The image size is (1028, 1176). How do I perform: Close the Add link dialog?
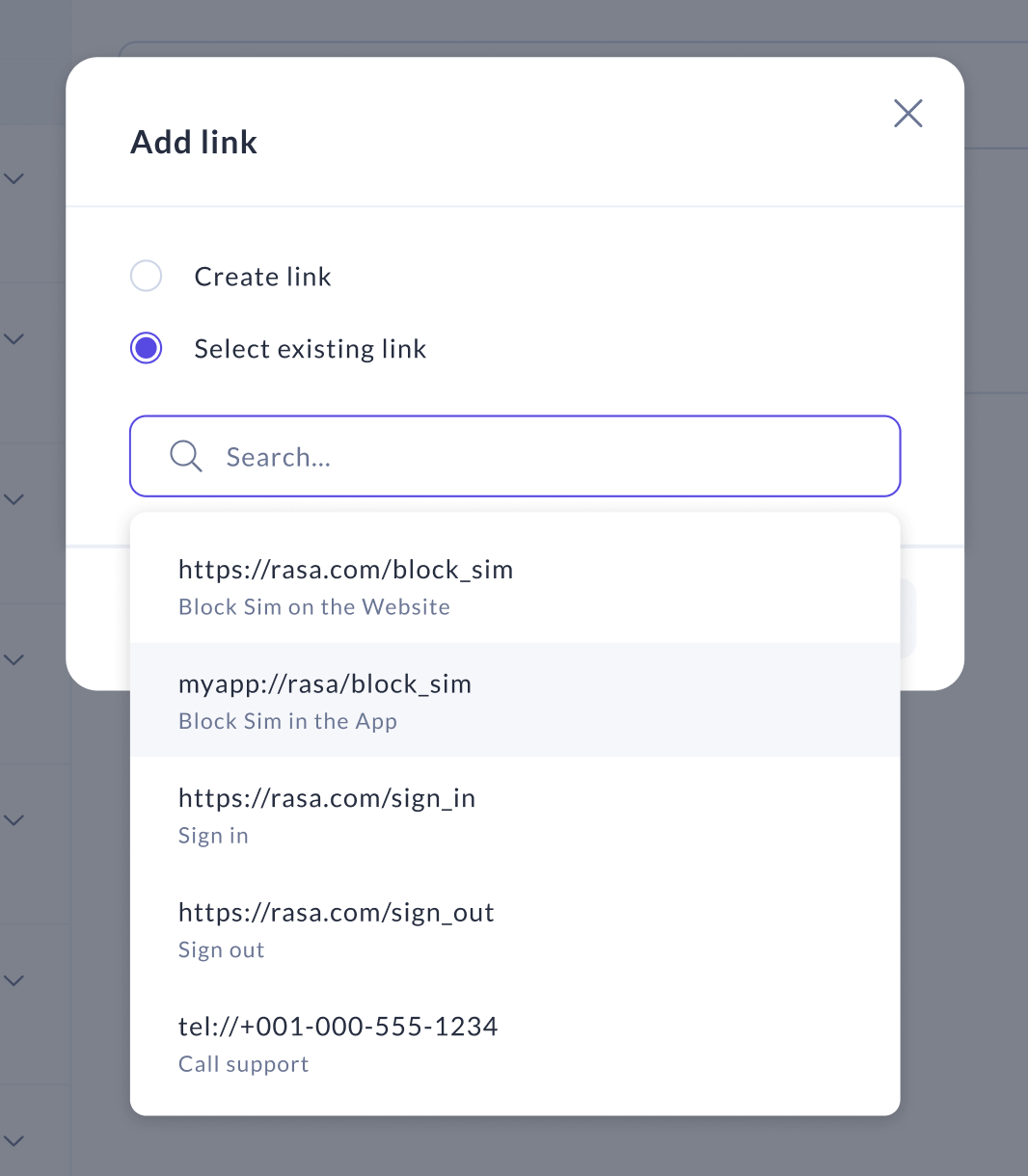(x=907, y=114)
